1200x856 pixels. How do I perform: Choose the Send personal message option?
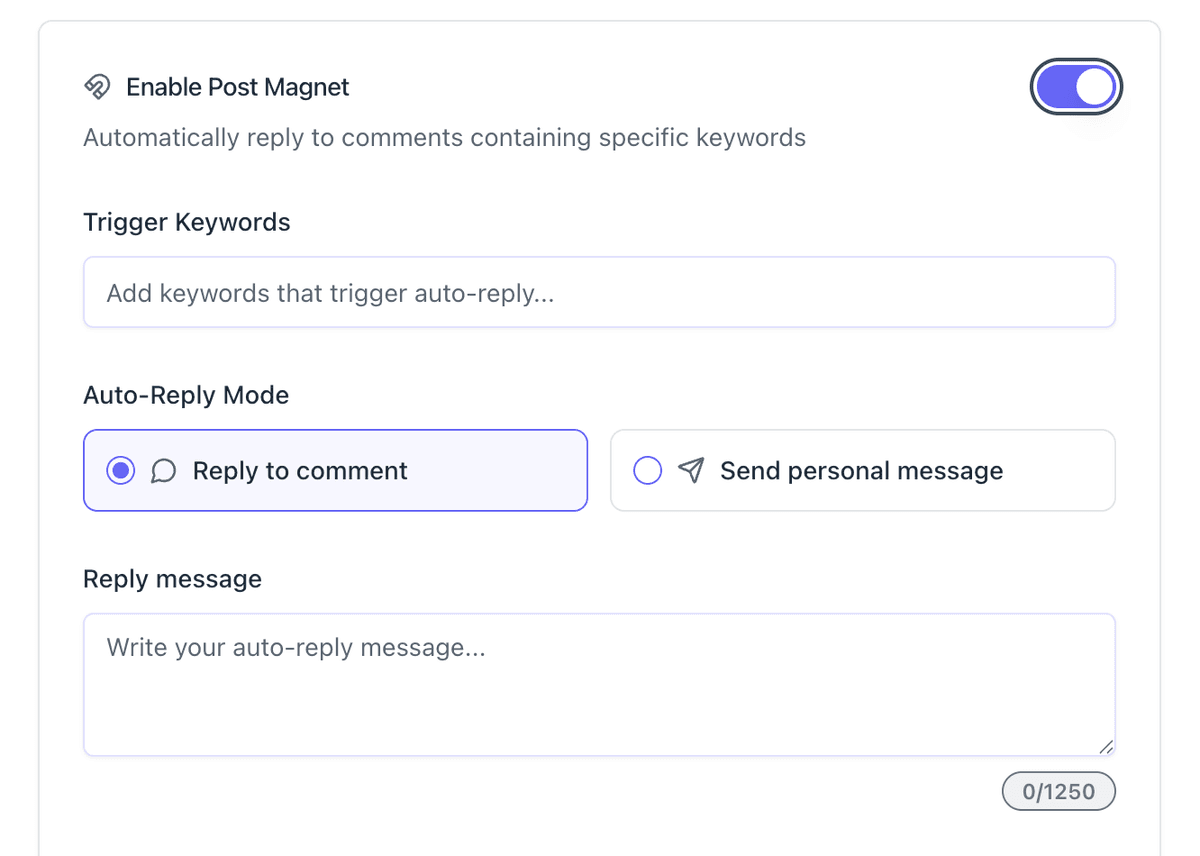[x=647, y=470]
